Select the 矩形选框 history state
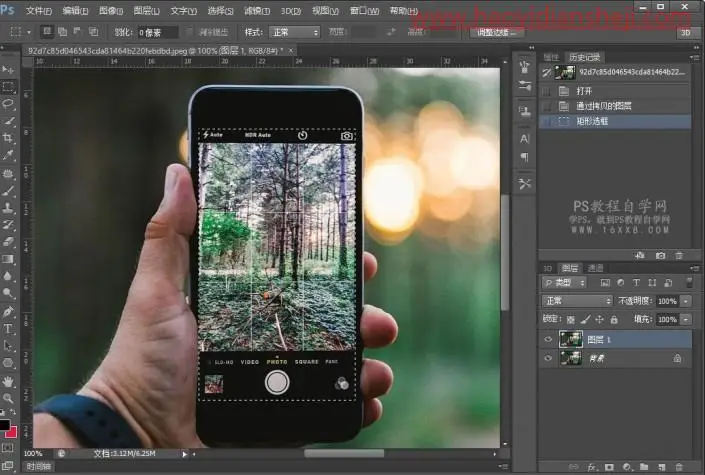 pyautogui.click(x=615, y=121)
